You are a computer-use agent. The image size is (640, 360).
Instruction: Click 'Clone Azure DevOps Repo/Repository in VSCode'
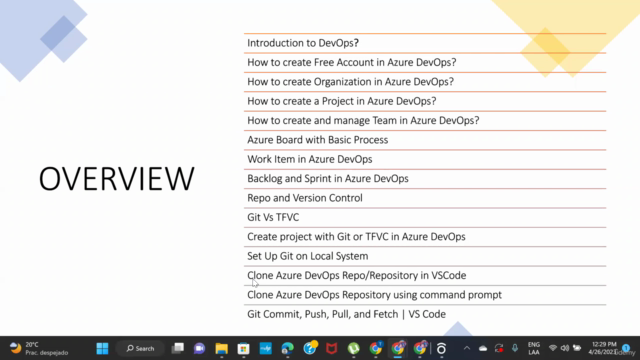click(357, 276)
